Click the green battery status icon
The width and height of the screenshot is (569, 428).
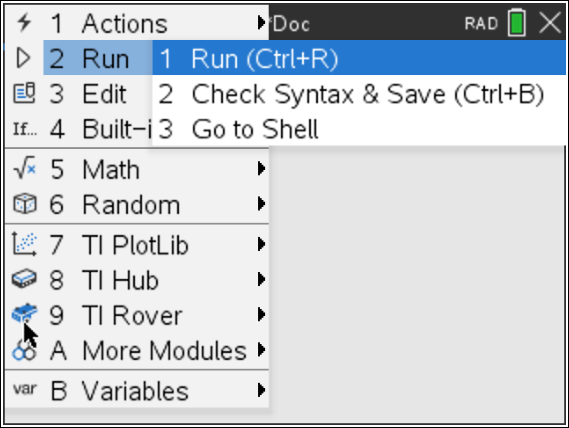(517, 23)
